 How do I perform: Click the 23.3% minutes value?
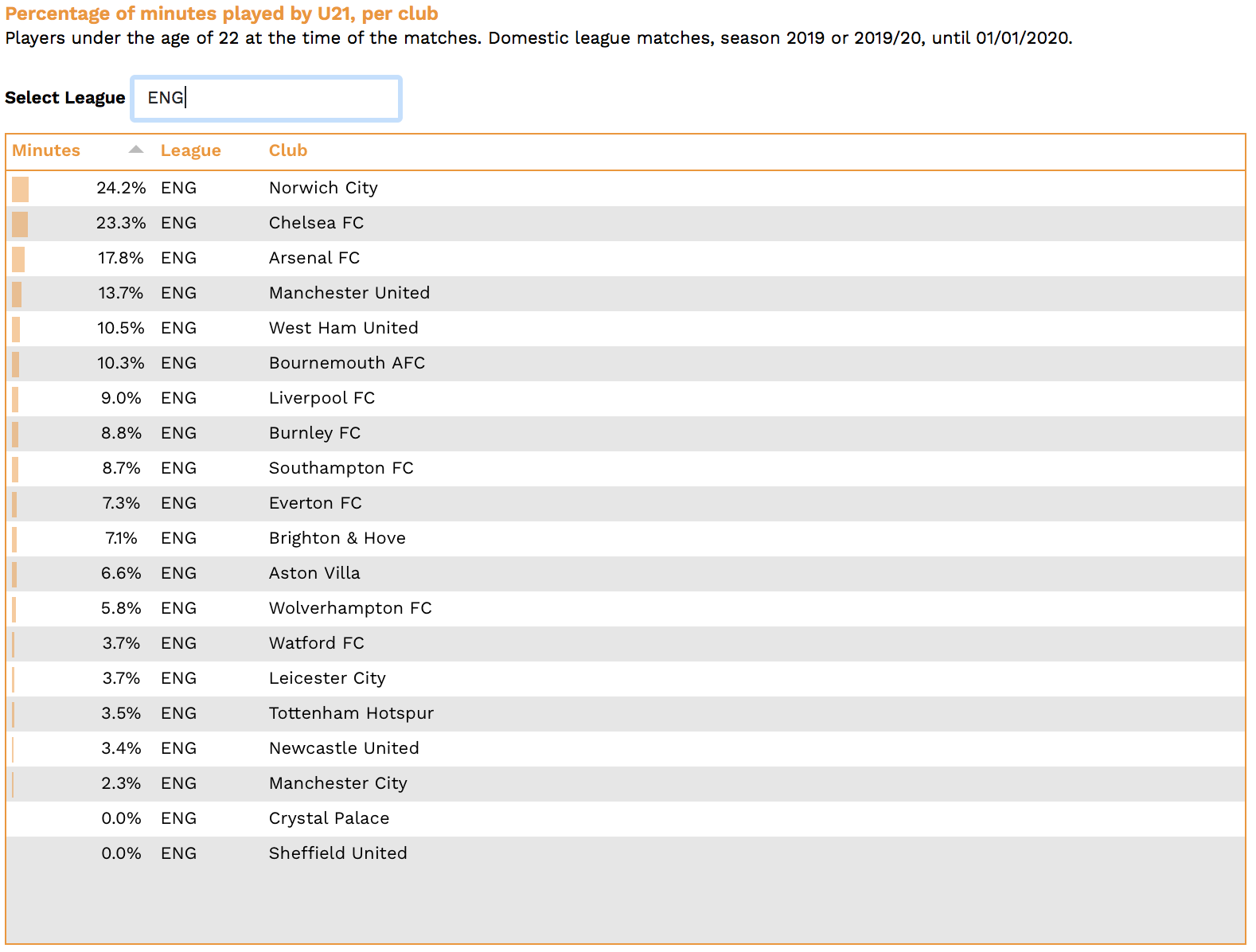(121, 223)
